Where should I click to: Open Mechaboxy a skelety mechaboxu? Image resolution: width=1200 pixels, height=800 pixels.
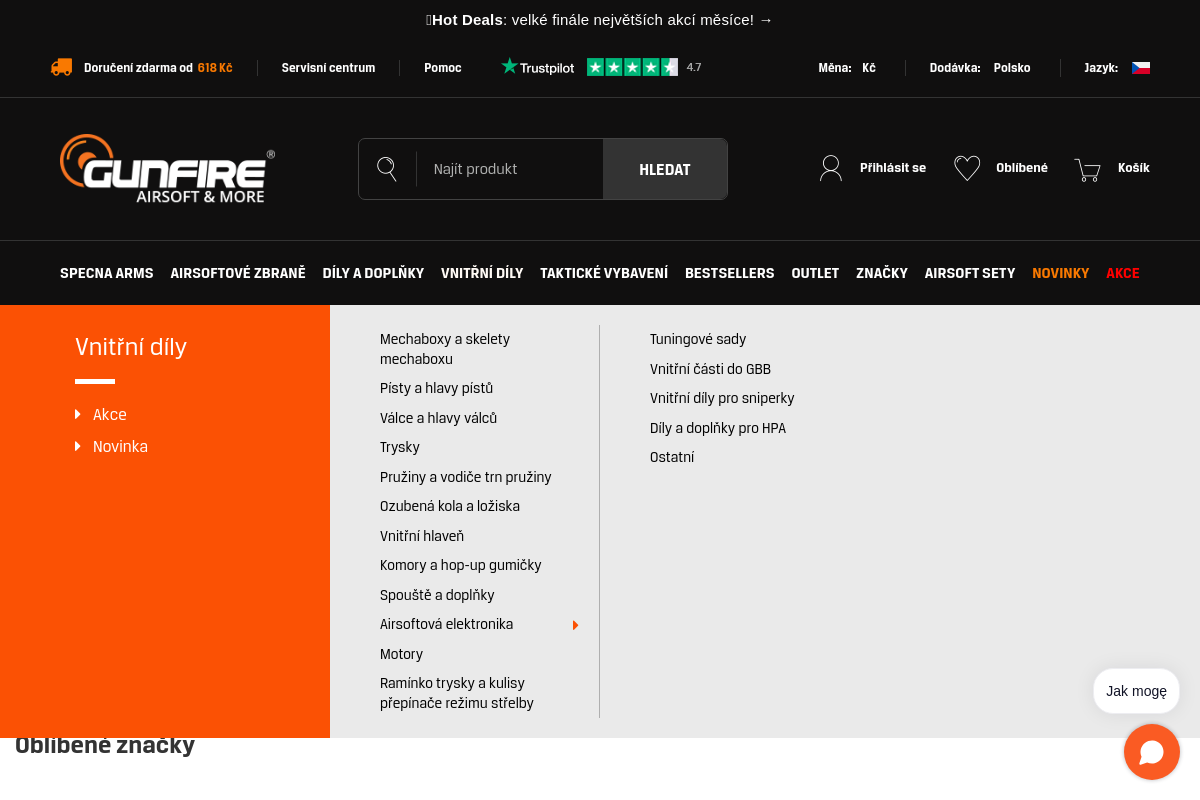[445, 349]
